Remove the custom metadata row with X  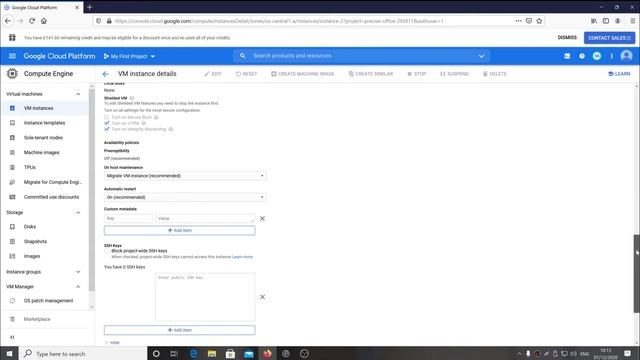coord(262,219)
